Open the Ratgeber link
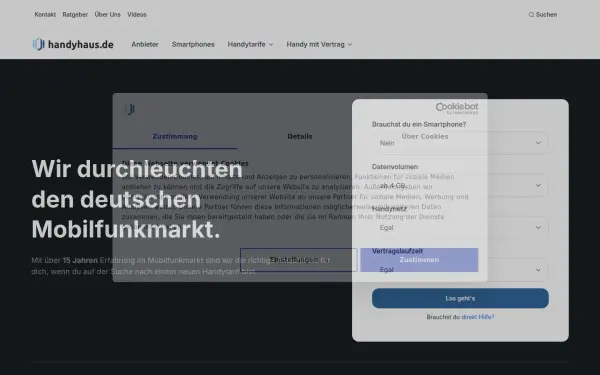The height and width of the screenshot is (375, 600). tap(75, 15)
